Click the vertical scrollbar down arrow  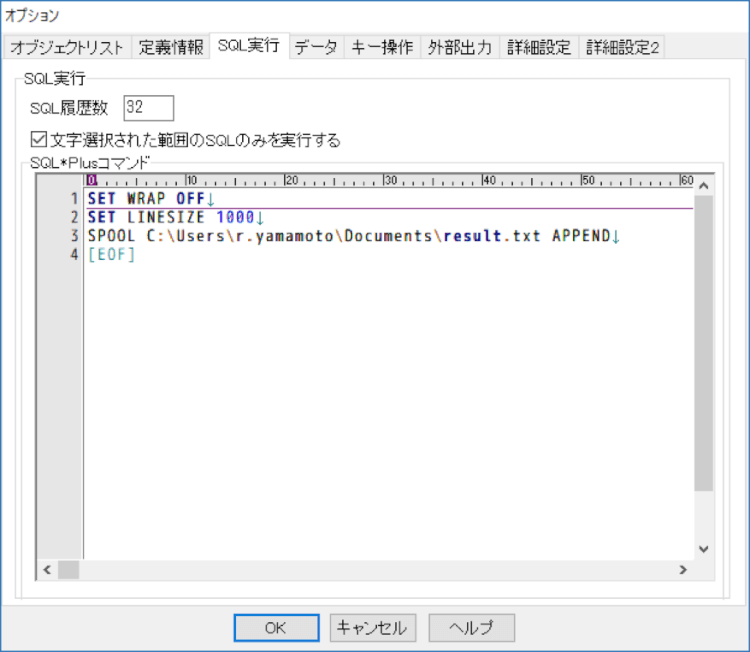pos(703,549)
